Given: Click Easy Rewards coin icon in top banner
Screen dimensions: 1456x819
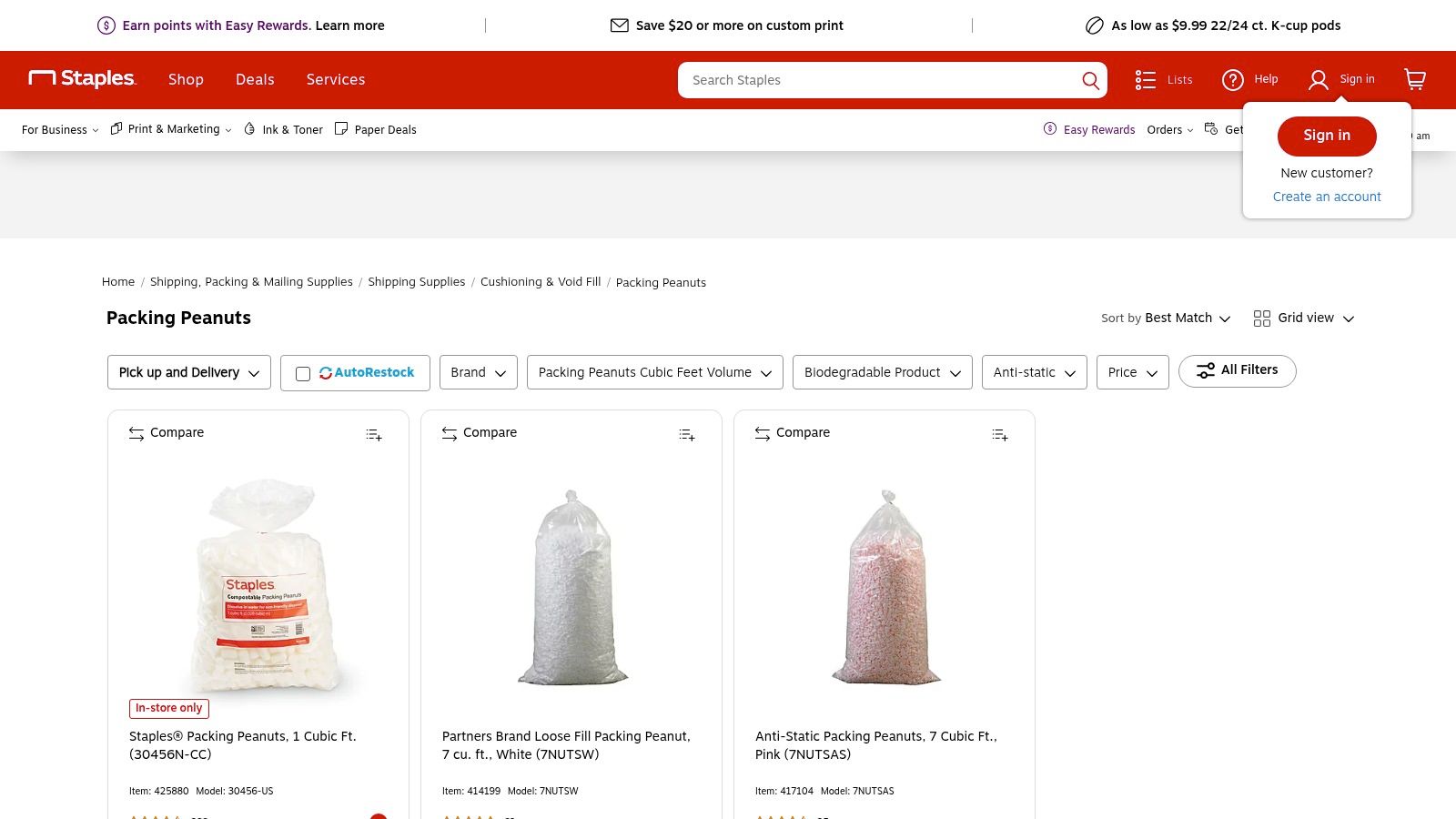Looking at the screenshot, I should pos(106,25).
